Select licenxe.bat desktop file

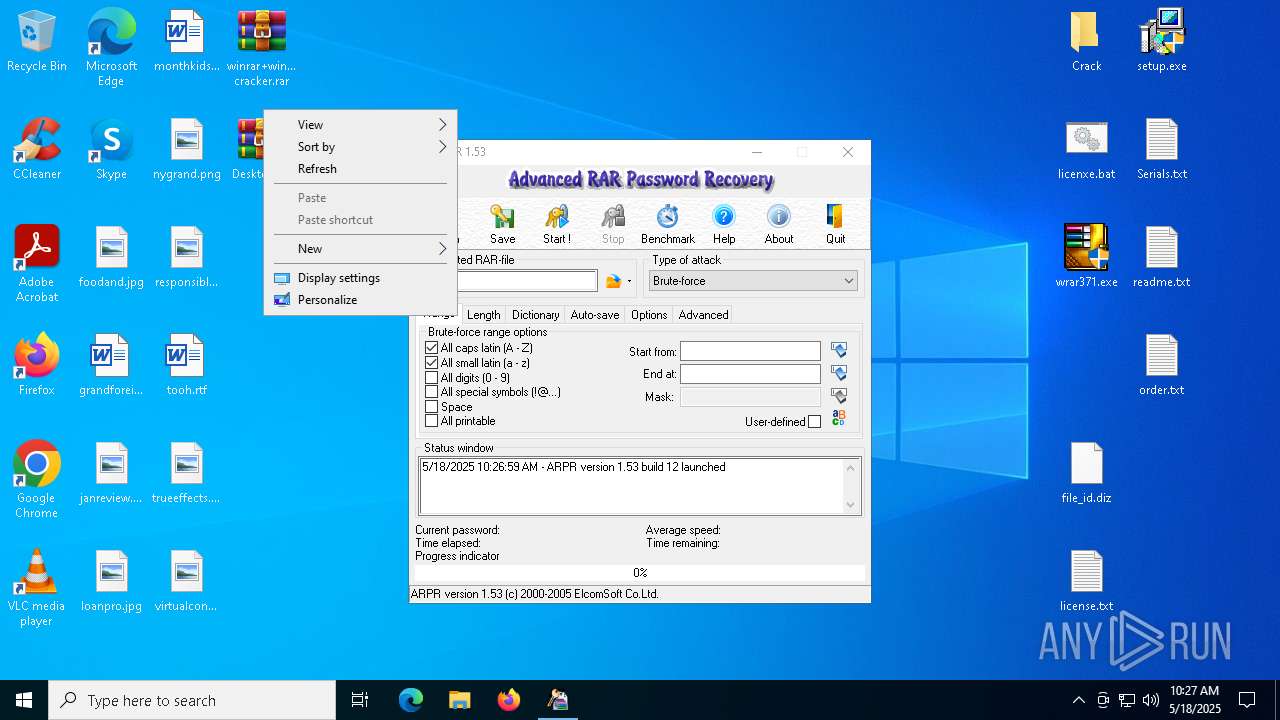1086,150
